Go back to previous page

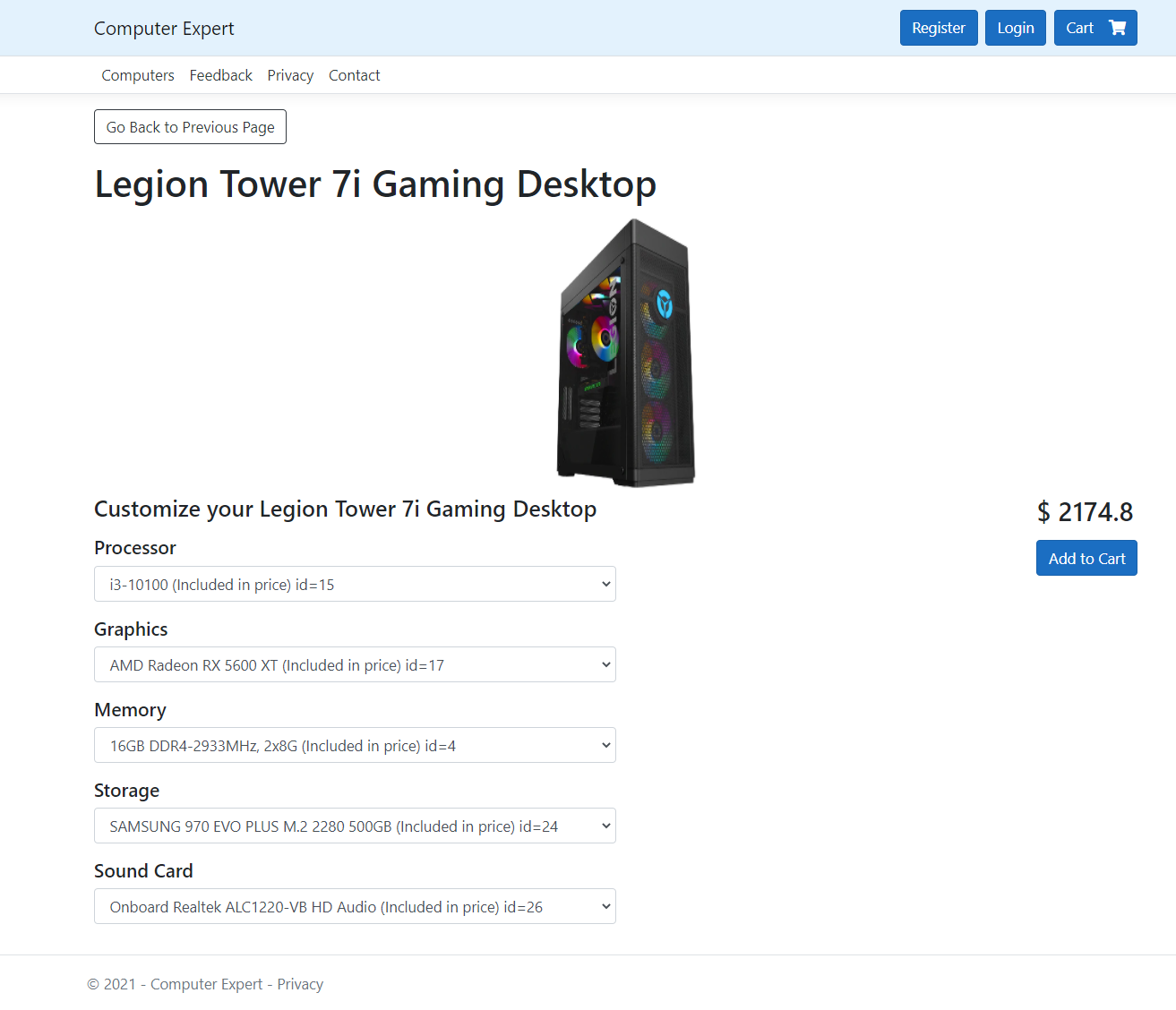(190, 126)
